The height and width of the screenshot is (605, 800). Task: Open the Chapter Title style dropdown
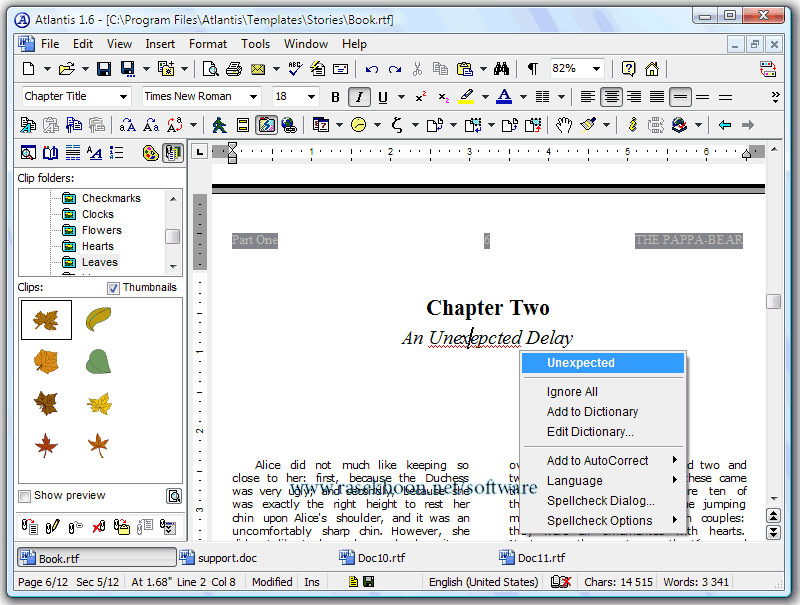(x=123, y=96)
